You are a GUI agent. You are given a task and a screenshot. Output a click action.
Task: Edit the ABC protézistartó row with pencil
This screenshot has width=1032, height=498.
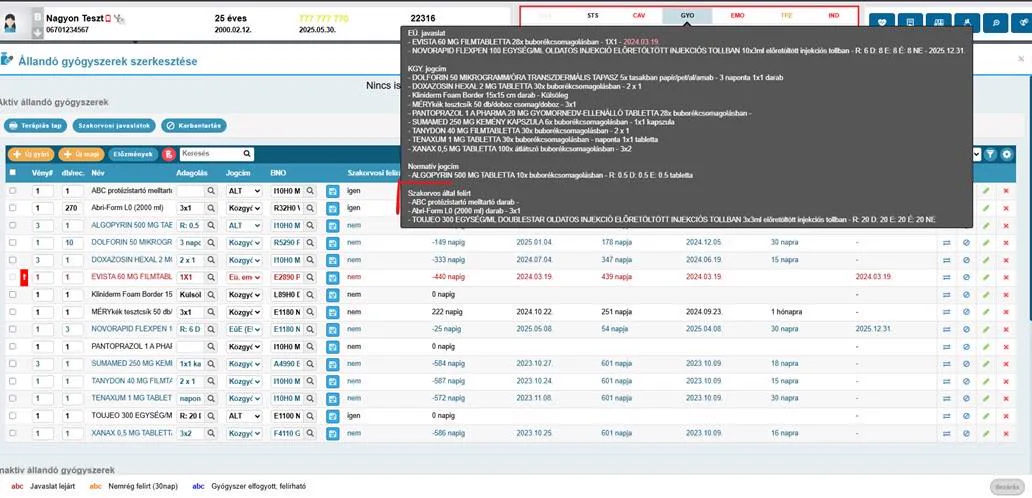click(985, 191)
